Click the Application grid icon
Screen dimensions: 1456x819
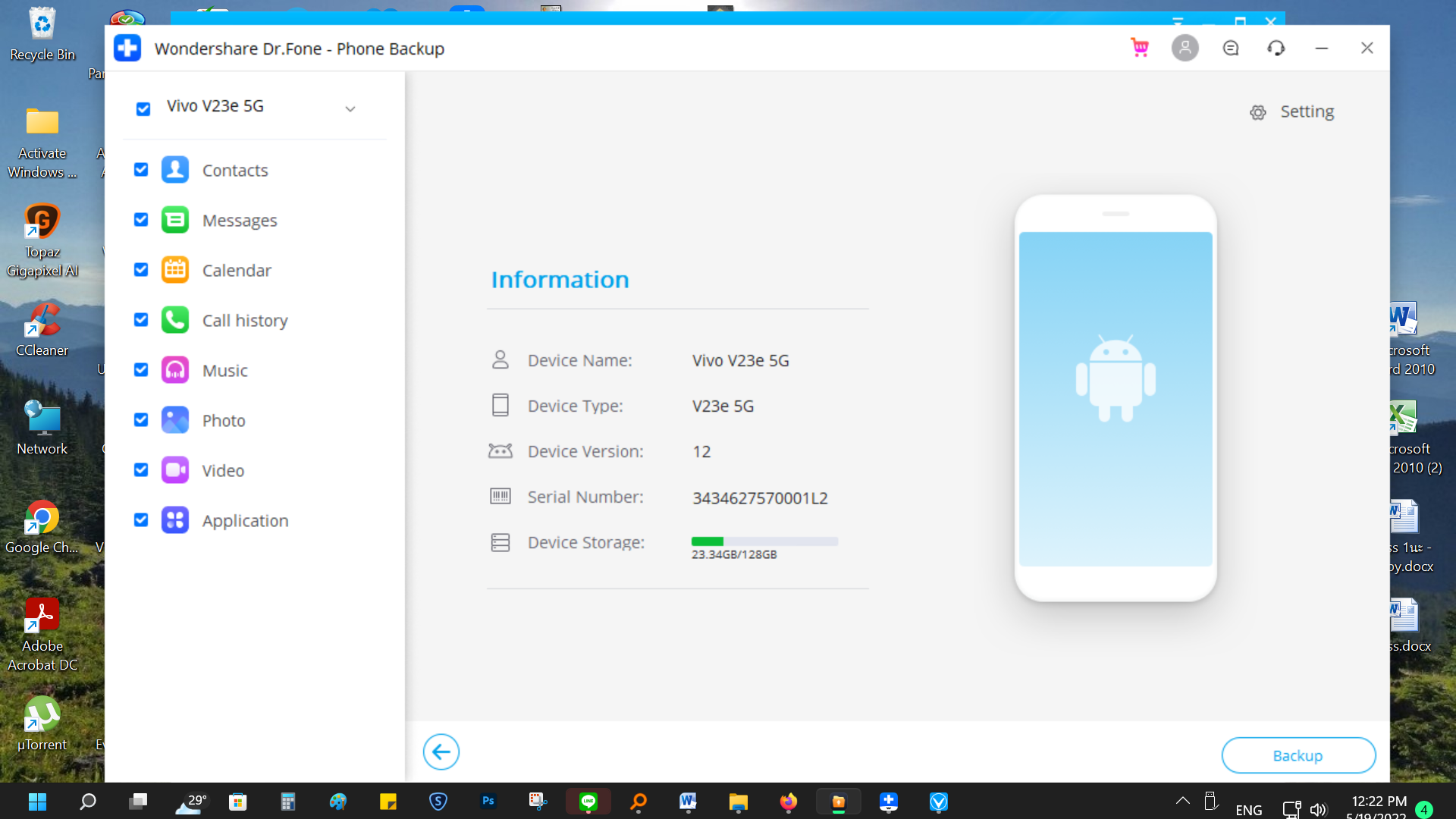coord(175,520)
